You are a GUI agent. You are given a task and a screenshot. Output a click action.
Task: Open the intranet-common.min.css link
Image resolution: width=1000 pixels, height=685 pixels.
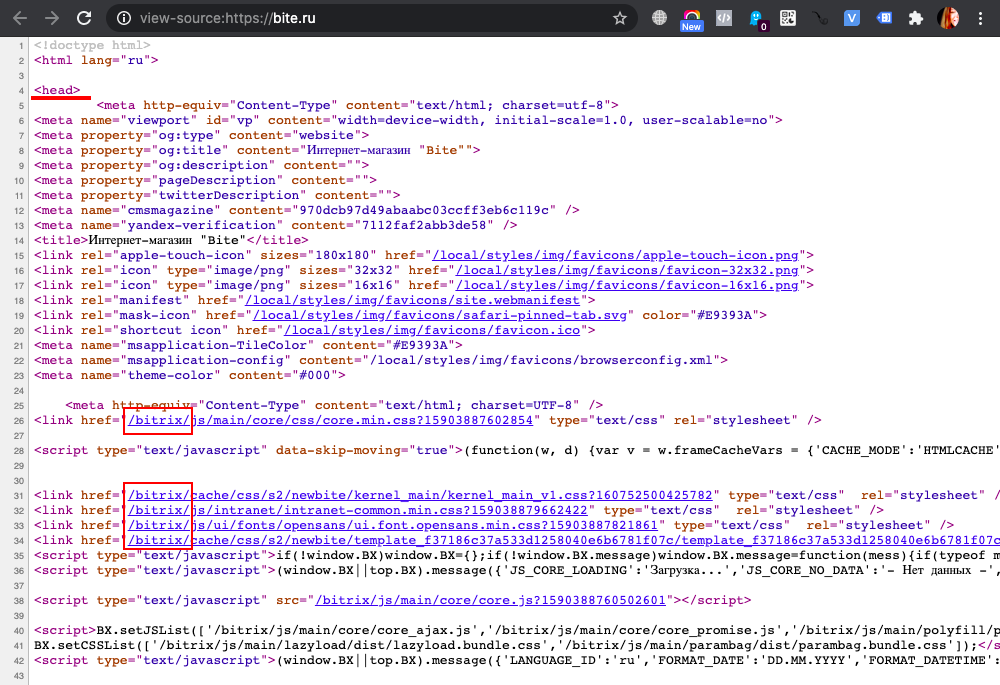[358, 510]
